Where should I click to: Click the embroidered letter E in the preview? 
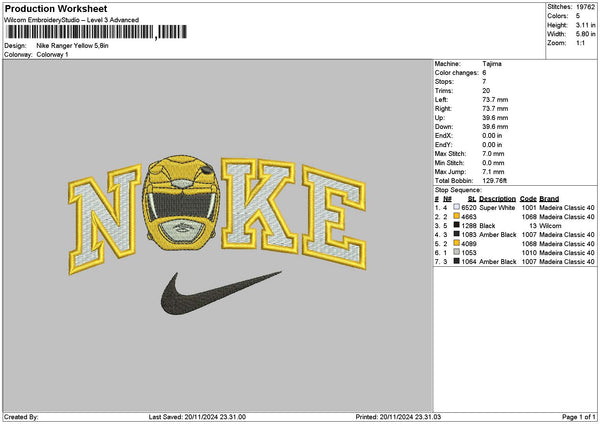point(334,217)
